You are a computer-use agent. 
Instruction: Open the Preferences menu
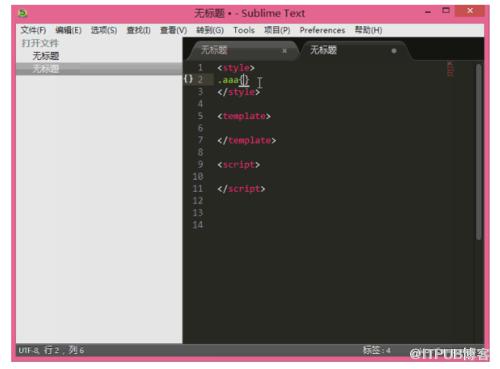click(x=322, y=30)
